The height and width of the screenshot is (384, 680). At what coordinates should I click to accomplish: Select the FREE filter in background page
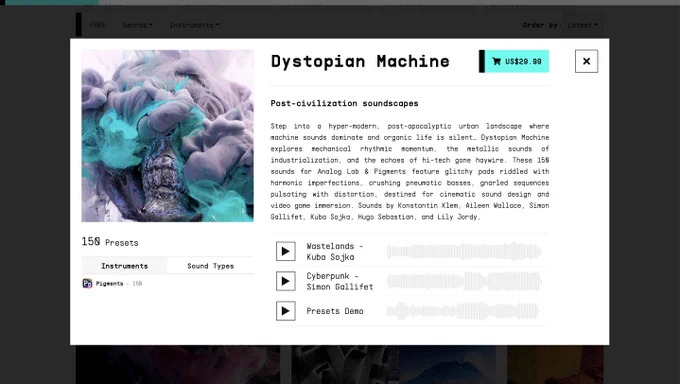pyautogui.click(x=98, y=25)
